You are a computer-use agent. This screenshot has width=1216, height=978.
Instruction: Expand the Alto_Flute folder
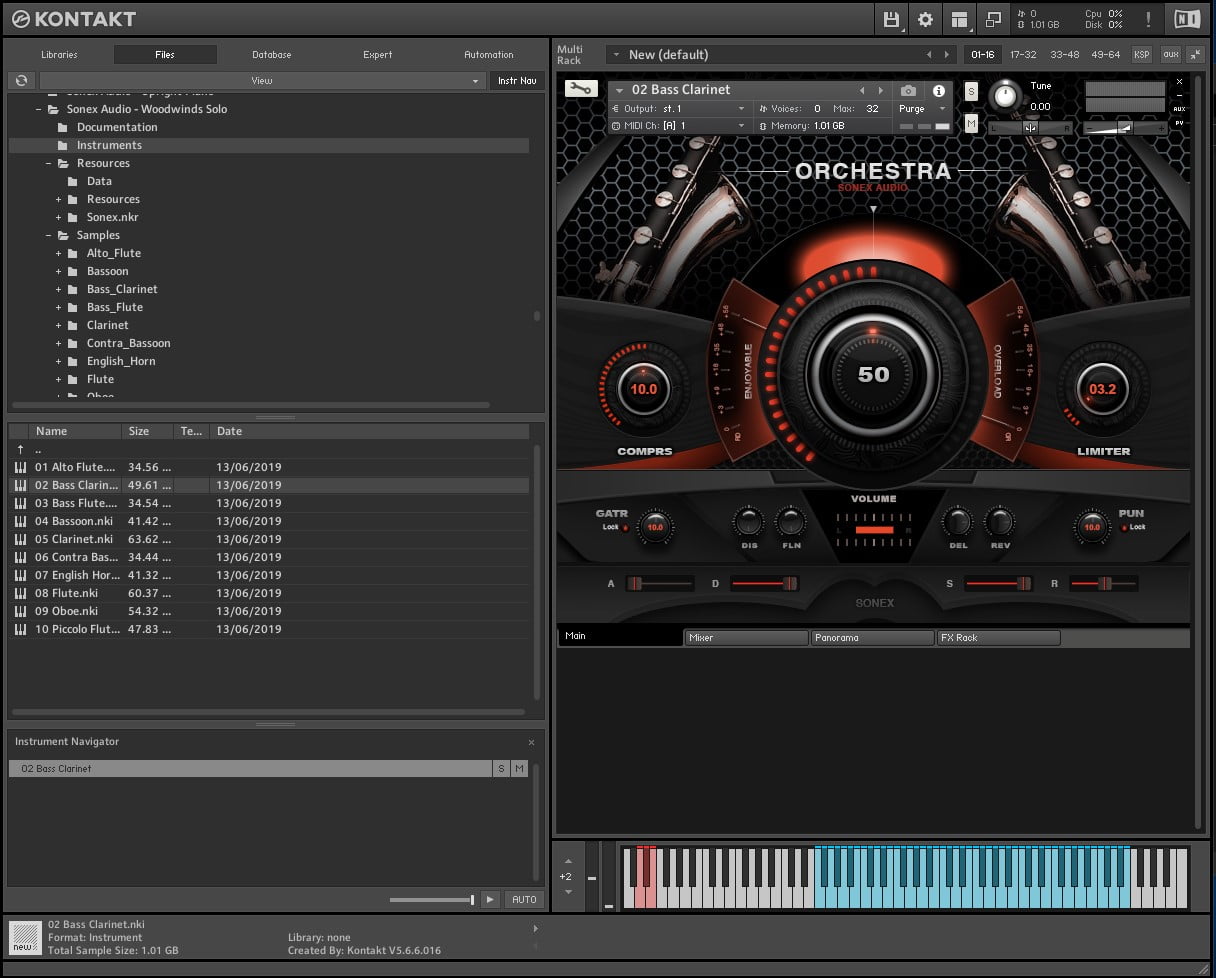(59, 254)
